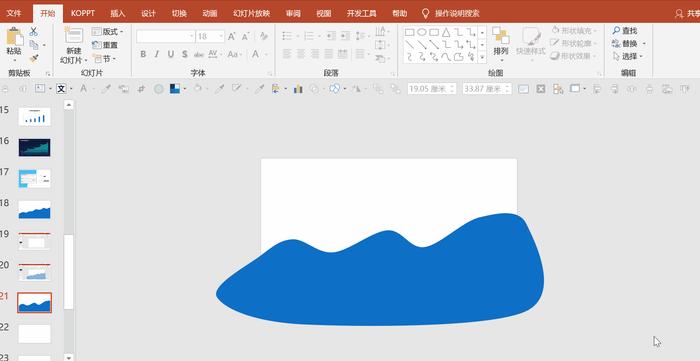700x361 pixels.
Task: Click the New Slide icon
Action: pos(74,36)
